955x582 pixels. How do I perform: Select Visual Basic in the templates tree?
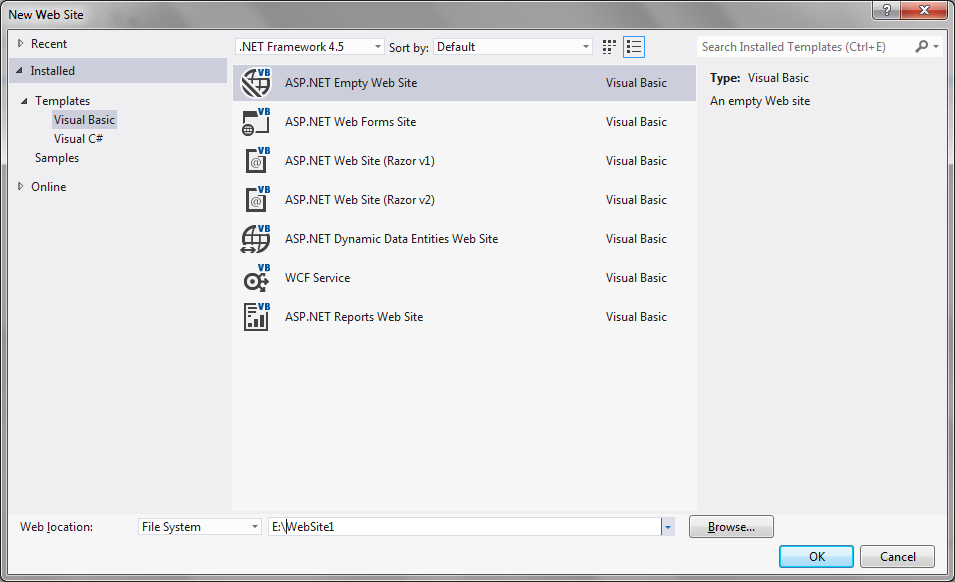coord(84,120)
